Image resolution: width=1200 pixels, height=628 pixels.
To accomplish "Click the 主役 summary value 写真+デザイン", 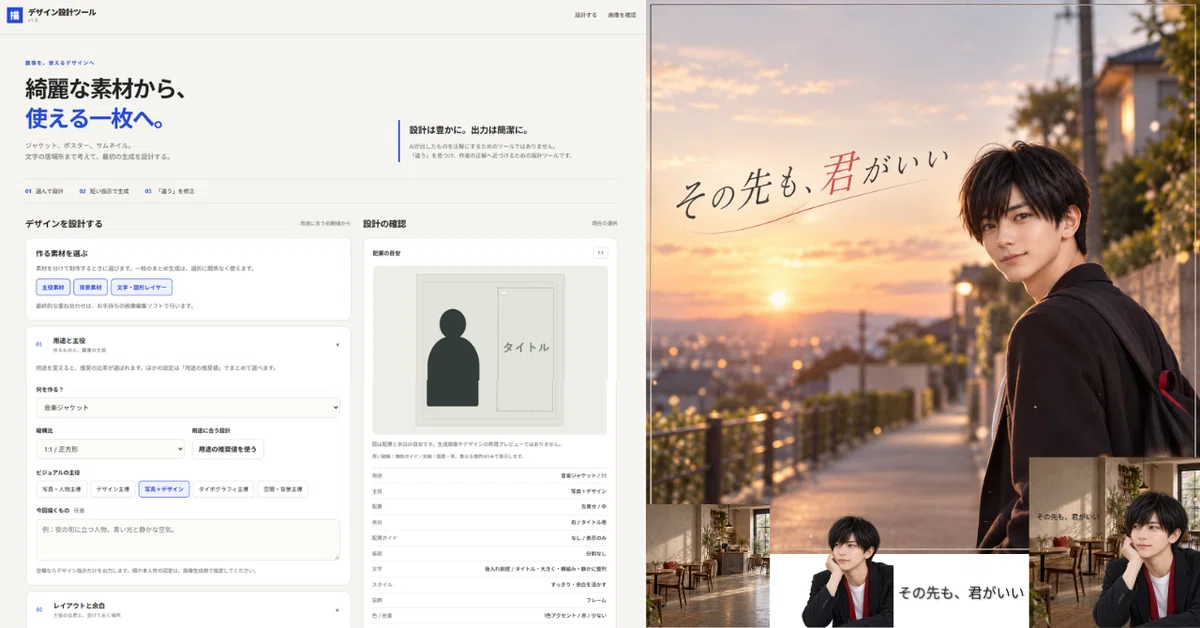I will (x=588, y=491).
